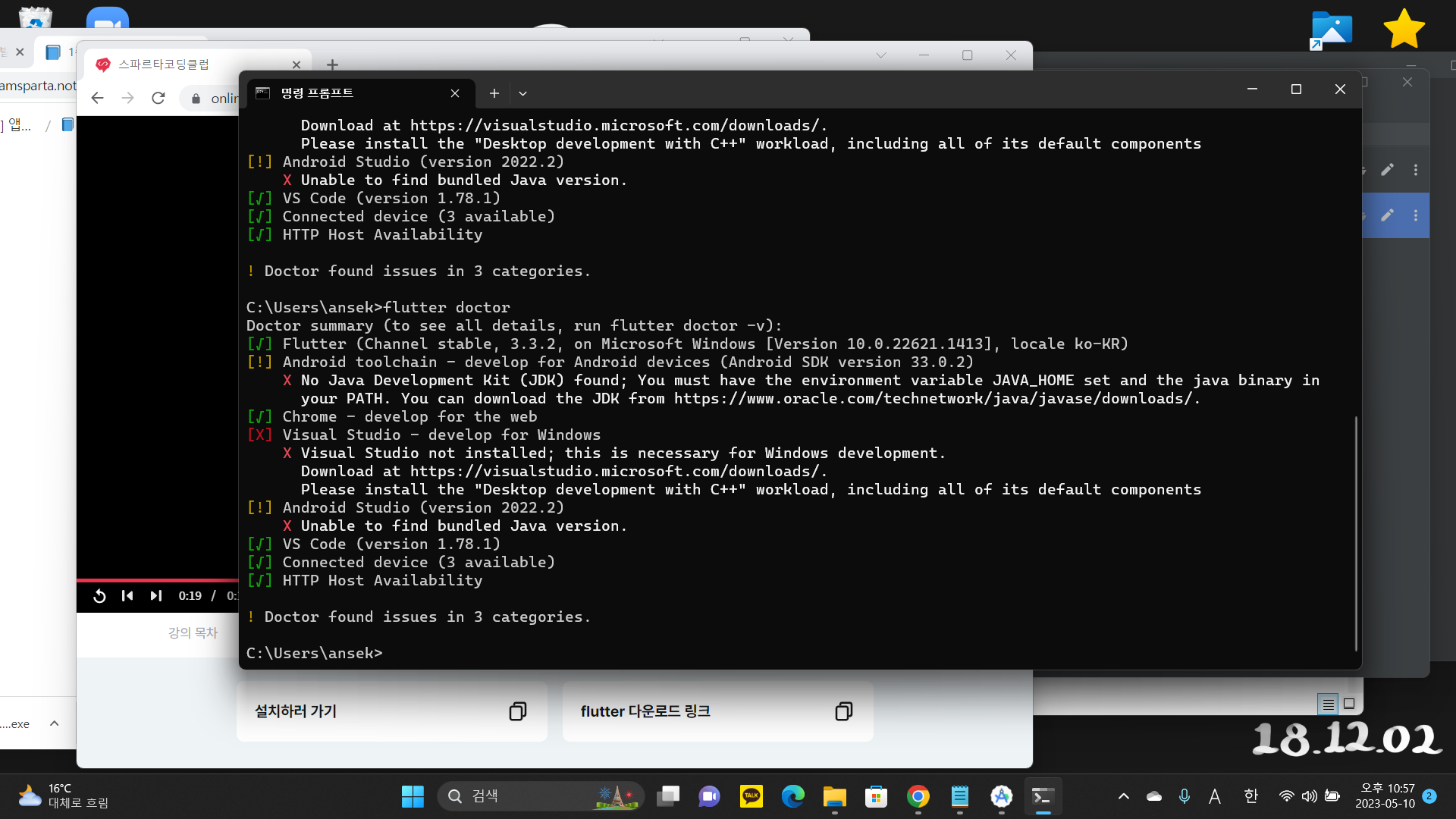This screenshot has height=819, width=1456.
Task: Close the 명령 프롬프트 terminal tab
Action: 455,93
